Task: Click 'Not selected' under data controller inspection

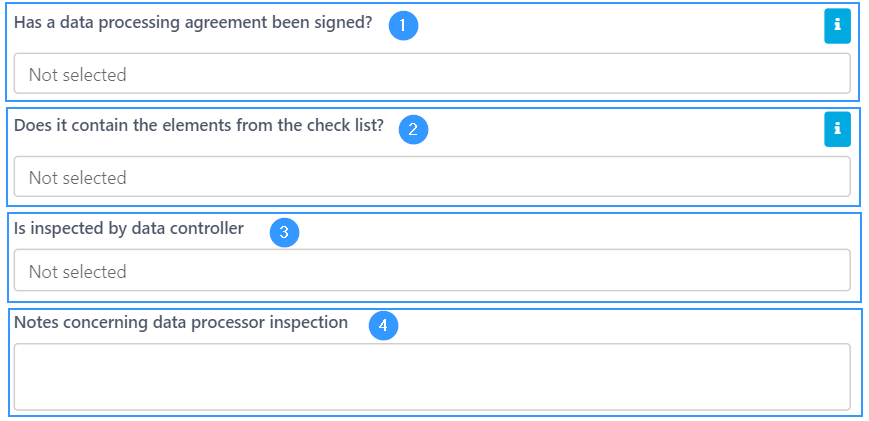Action: tap(78, 271)
